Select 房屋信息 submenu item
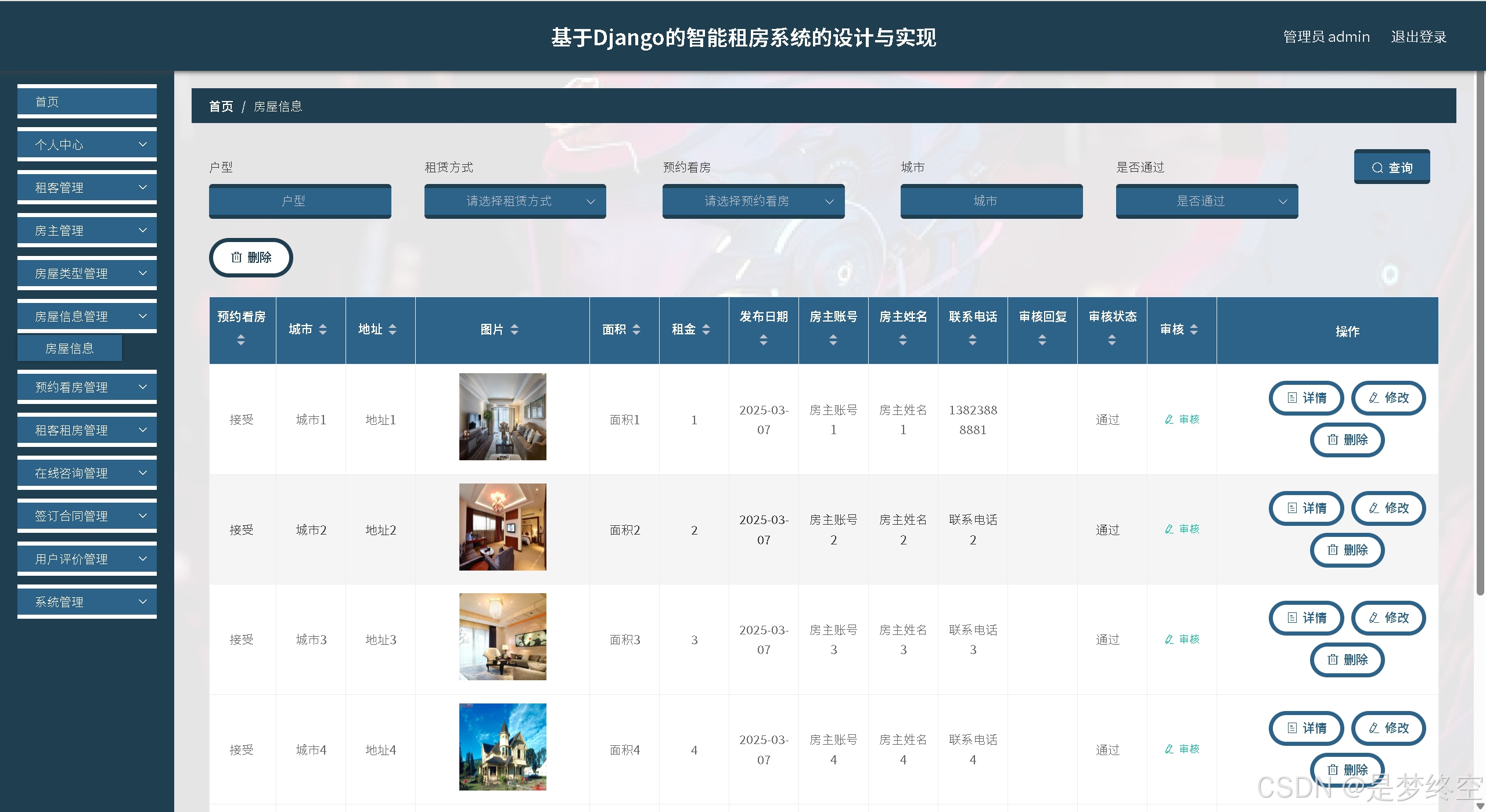Viewport: 1486px width, 812px height. point(70,348)
